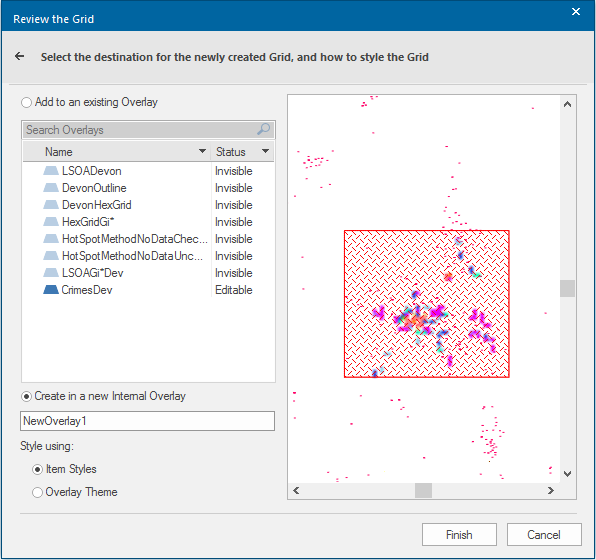Image resolution: width=596 pixels, height=560 pixels.
Task: Click the scroll-right arrow under the preview
Action: [550, 490]
